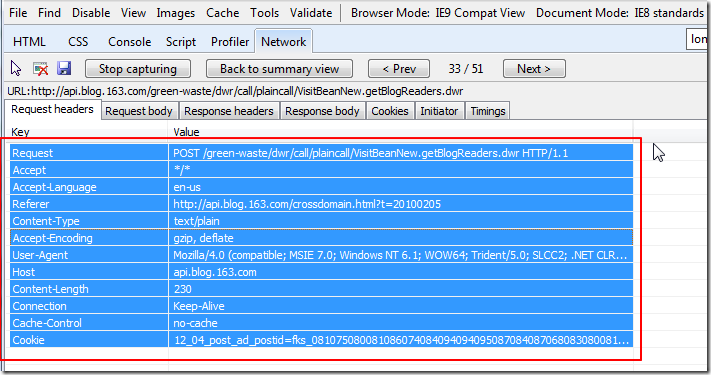Click the search input field at top right

(x=697, y=39)
